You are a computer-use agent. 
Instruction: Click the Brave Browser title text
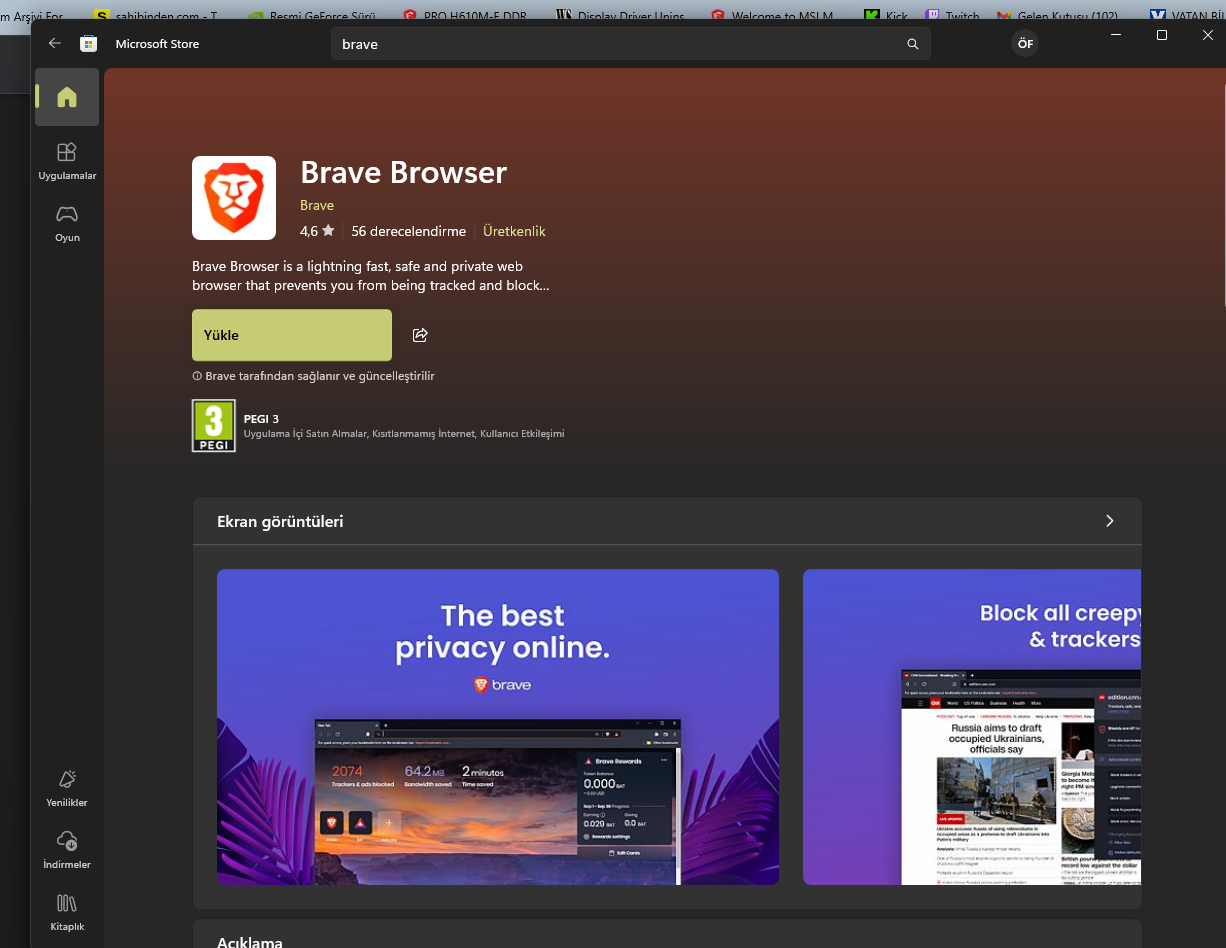pyautogui.click(x=404, y=173)
